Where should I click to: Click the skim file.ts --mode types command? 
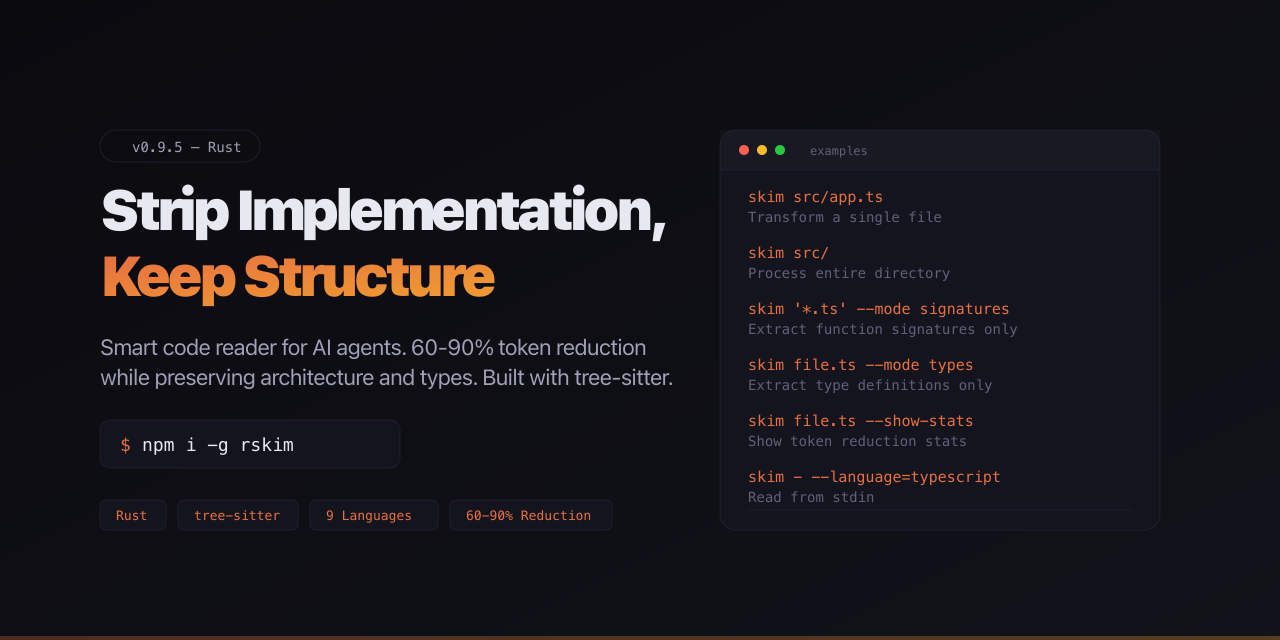(x=860, y=365)
